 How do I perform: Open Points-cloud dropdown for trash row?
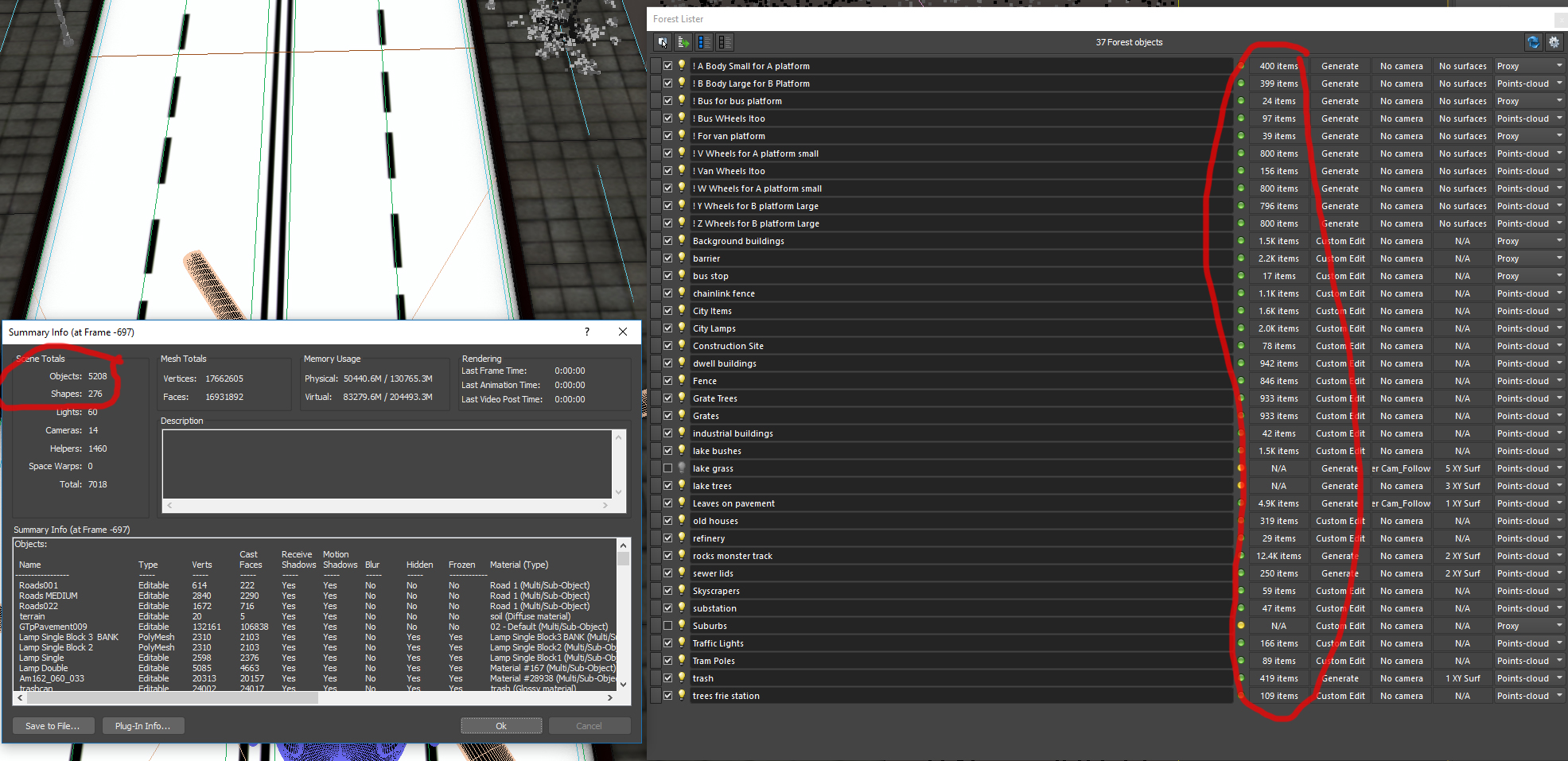pyautogui.click(x=1529, y=678)
